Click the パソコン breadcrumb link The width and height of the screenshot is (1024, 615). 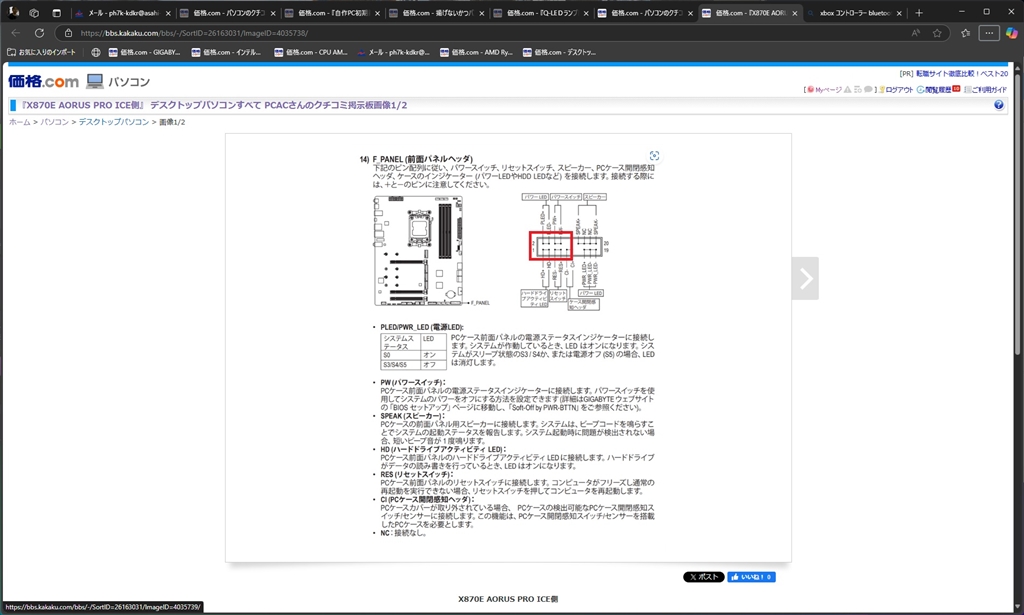(55, 122)
